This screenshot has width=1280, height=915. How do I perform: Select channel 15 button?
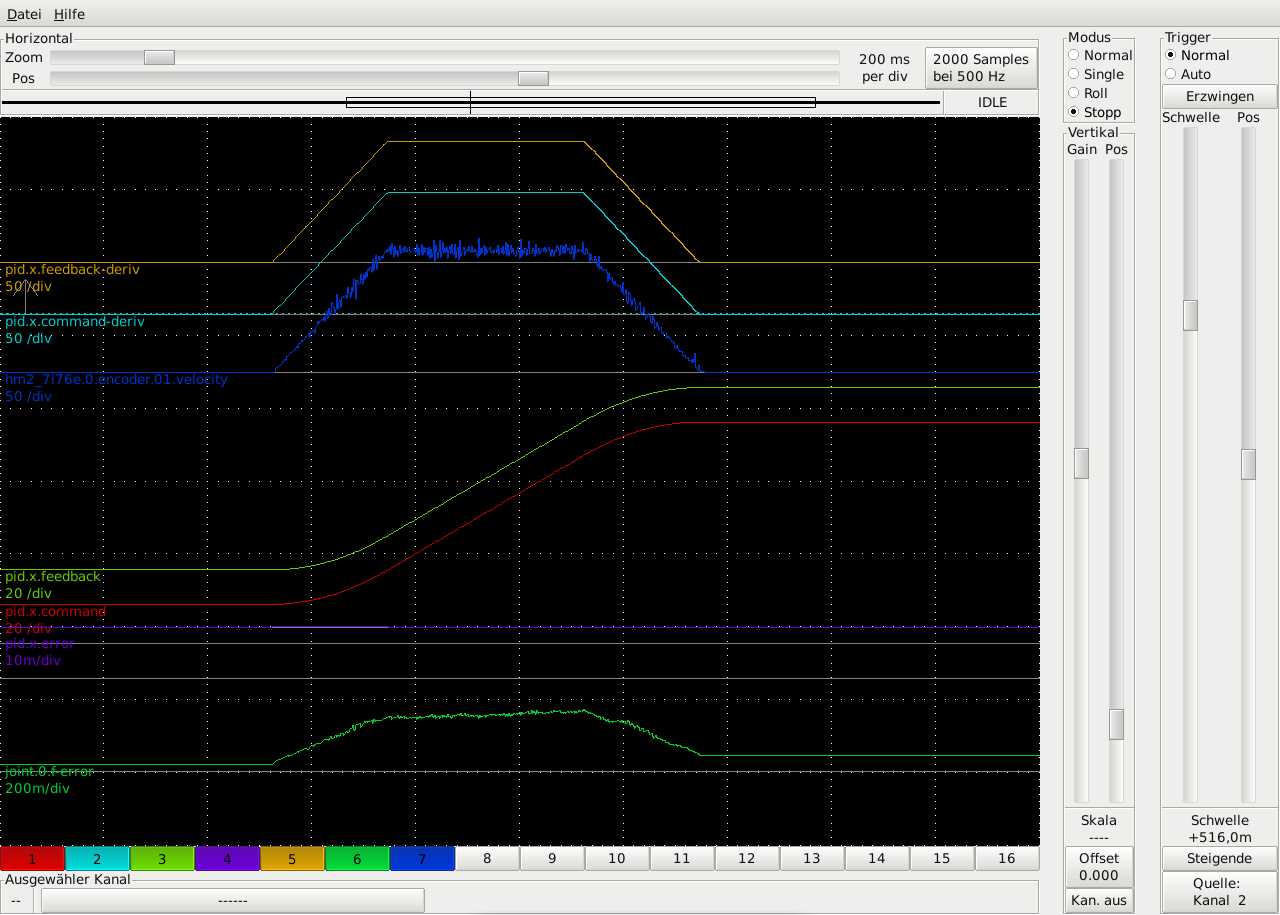(x=942, y=858)
